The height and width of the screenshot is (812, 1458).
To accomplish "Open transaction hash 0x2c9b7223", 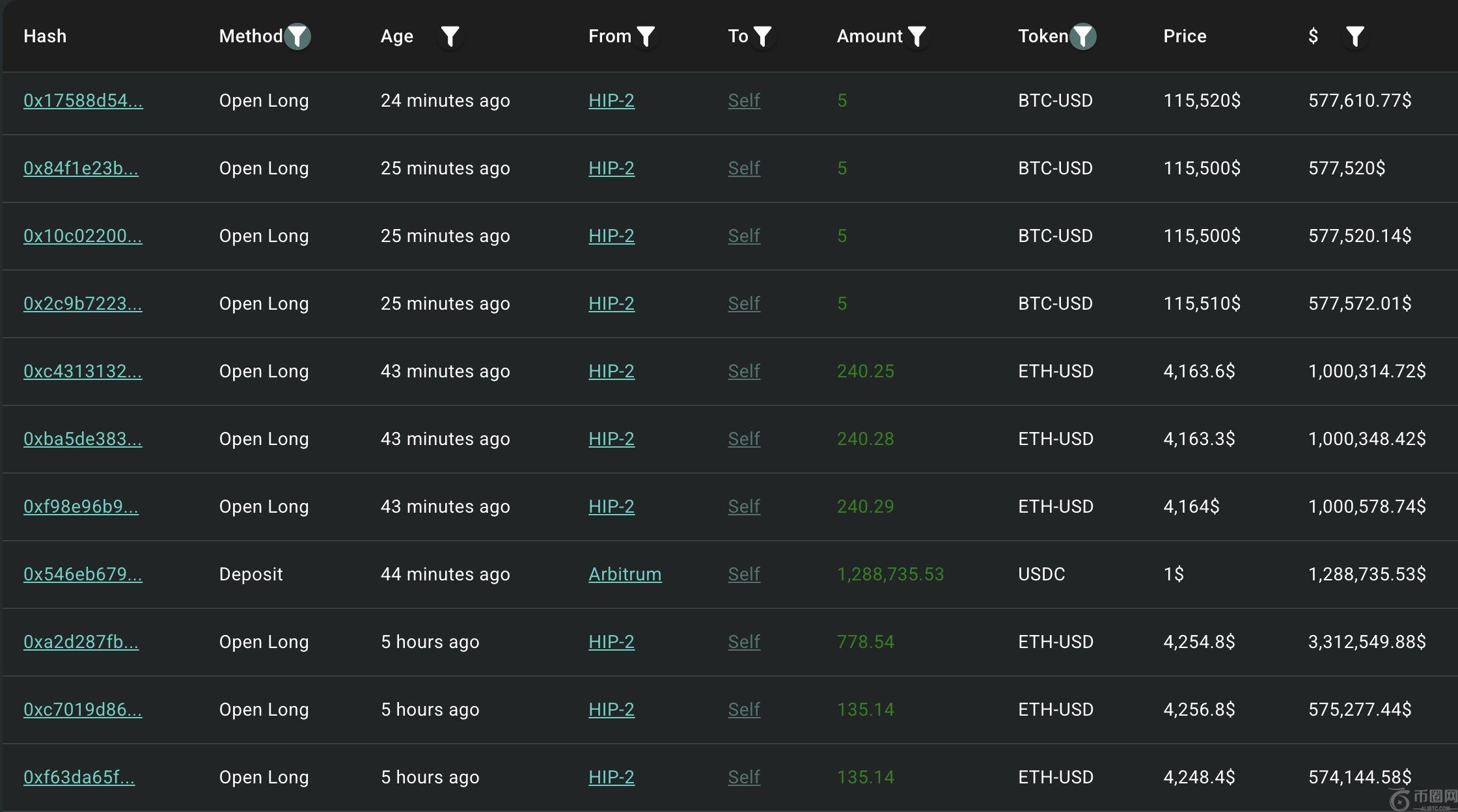I will (x=83, y=303).
